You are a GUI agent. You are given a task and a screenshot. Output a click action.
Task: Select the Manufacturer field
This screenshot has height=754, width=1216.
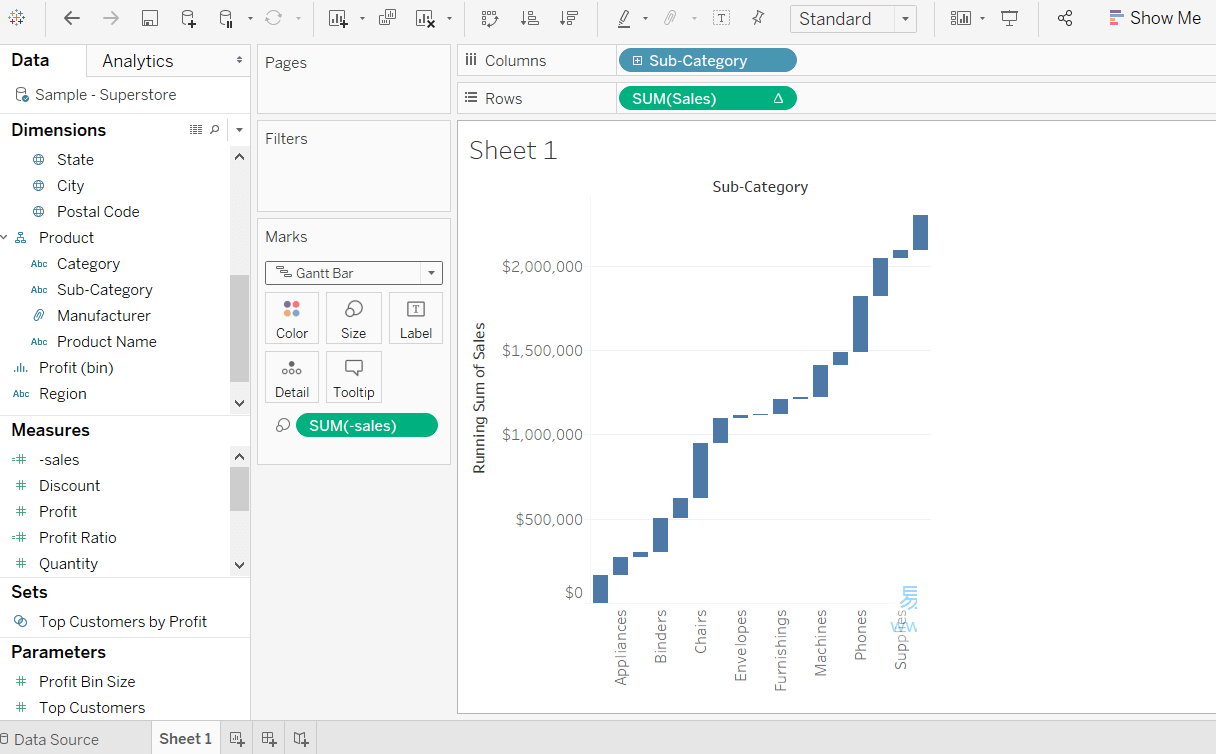click(103, 316)
